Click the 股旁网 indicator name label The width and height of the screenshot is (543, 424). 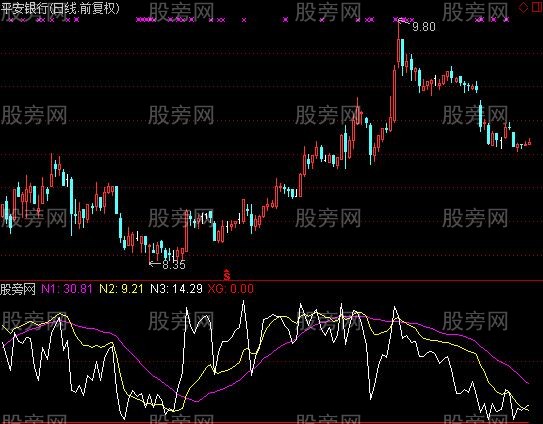point(18,289)
